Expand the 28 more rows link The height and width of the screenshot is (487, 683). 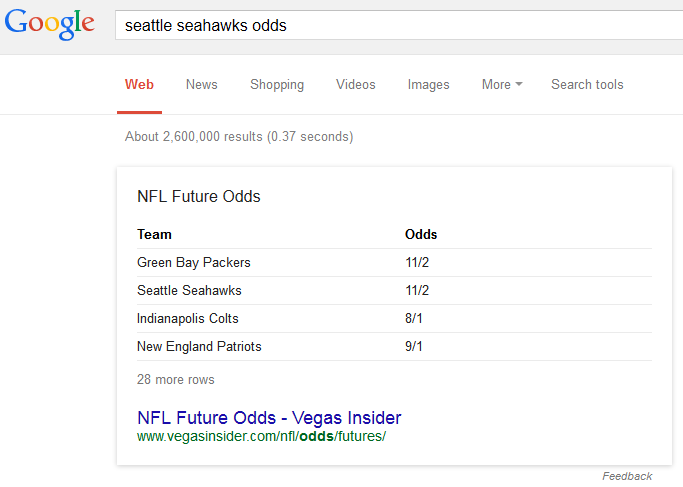[x=175, y=380]
